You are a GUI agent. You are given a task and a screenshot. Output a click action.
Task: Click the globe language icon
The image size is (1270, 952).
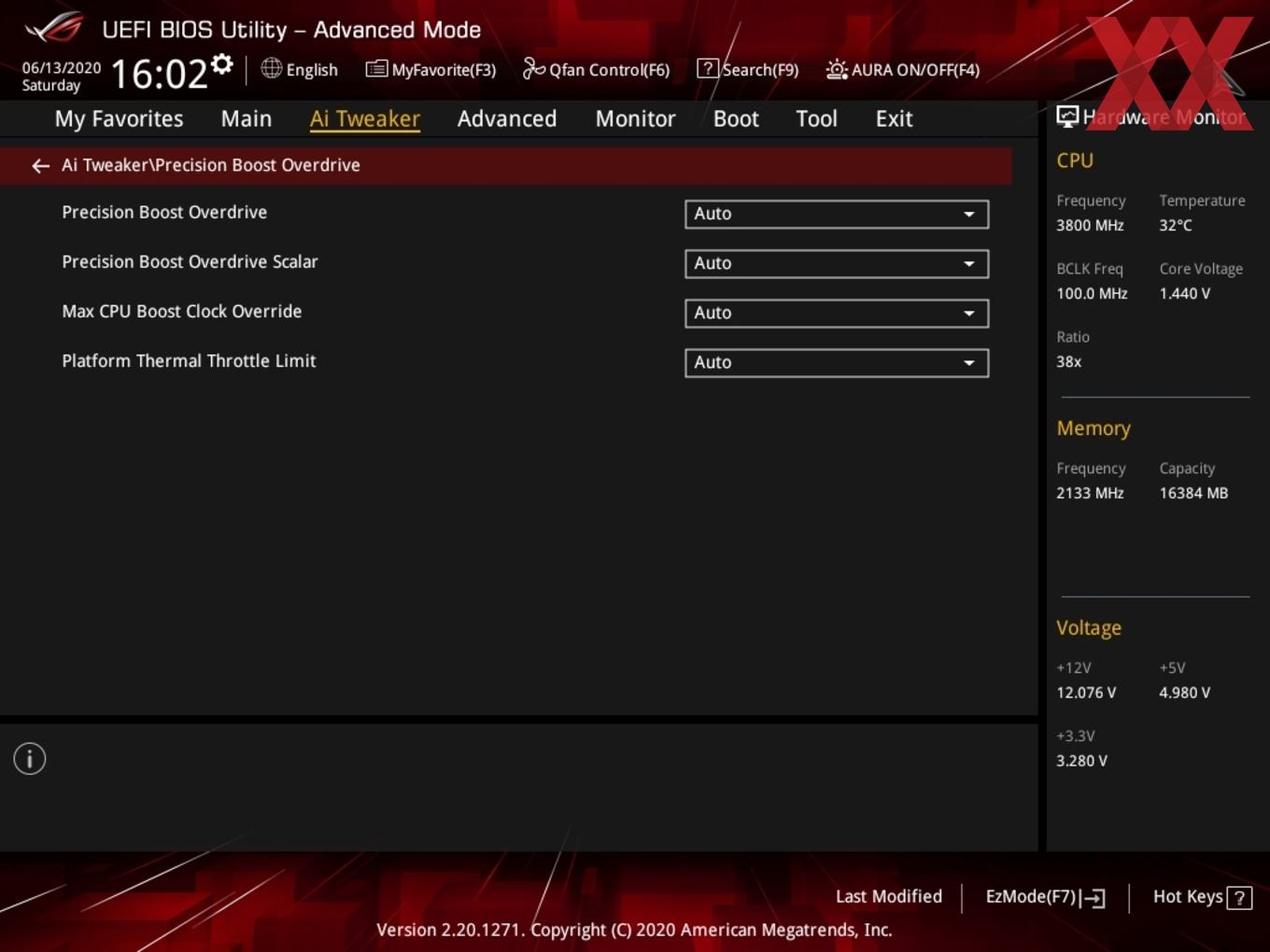click(x=271, y=68)
